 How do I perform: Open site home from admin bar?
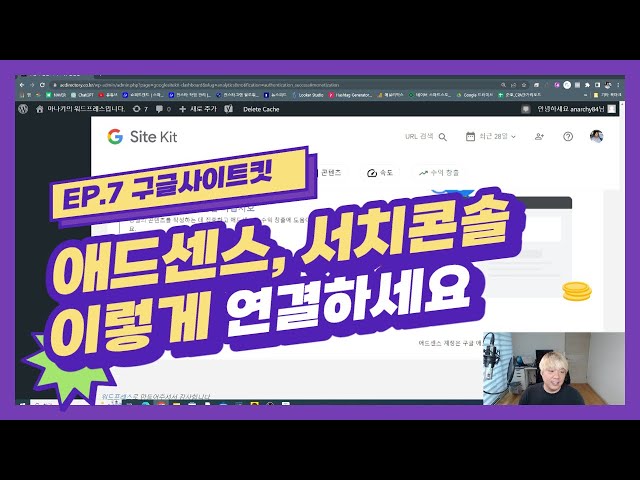tap(80, 109)
